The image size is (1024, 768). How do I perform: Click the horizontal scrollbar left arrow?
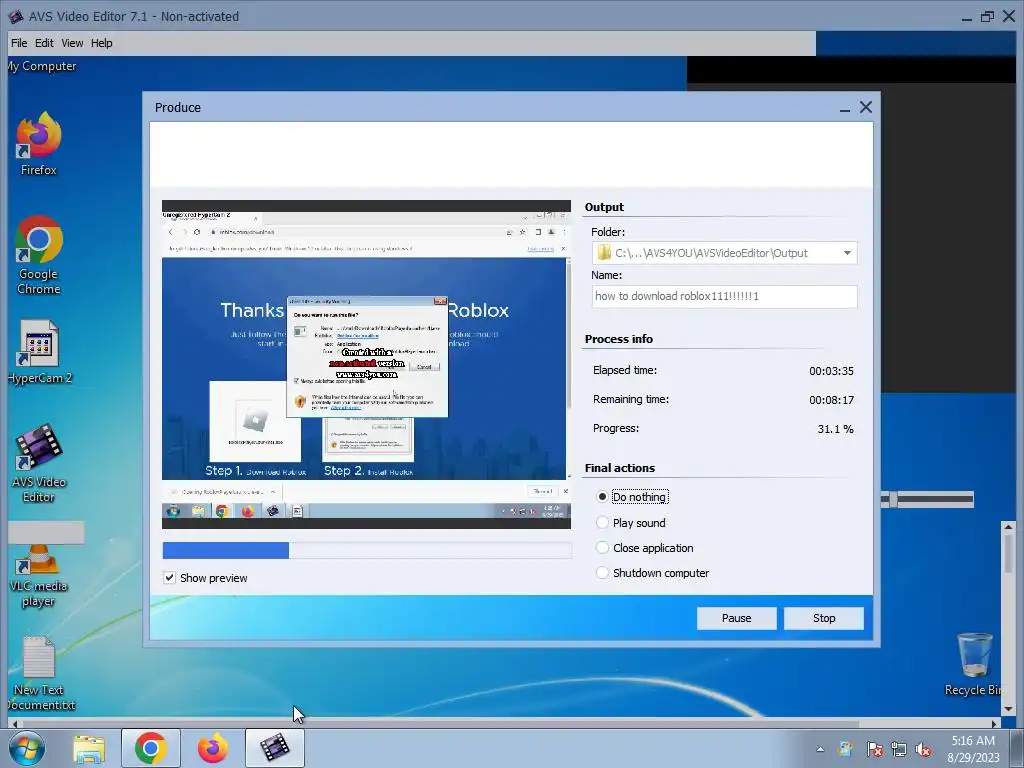pyautogui.click(x=14, y=724)
